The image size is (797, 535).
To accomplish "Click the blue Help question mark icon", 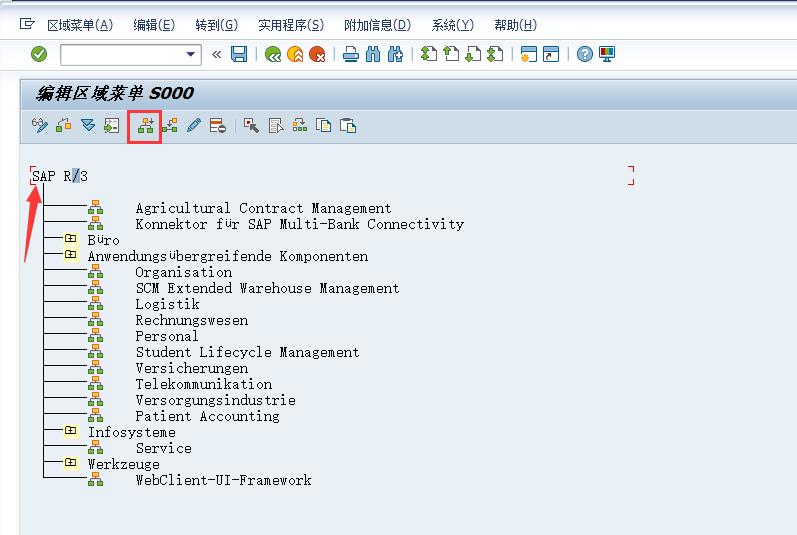I will point(585,54).
